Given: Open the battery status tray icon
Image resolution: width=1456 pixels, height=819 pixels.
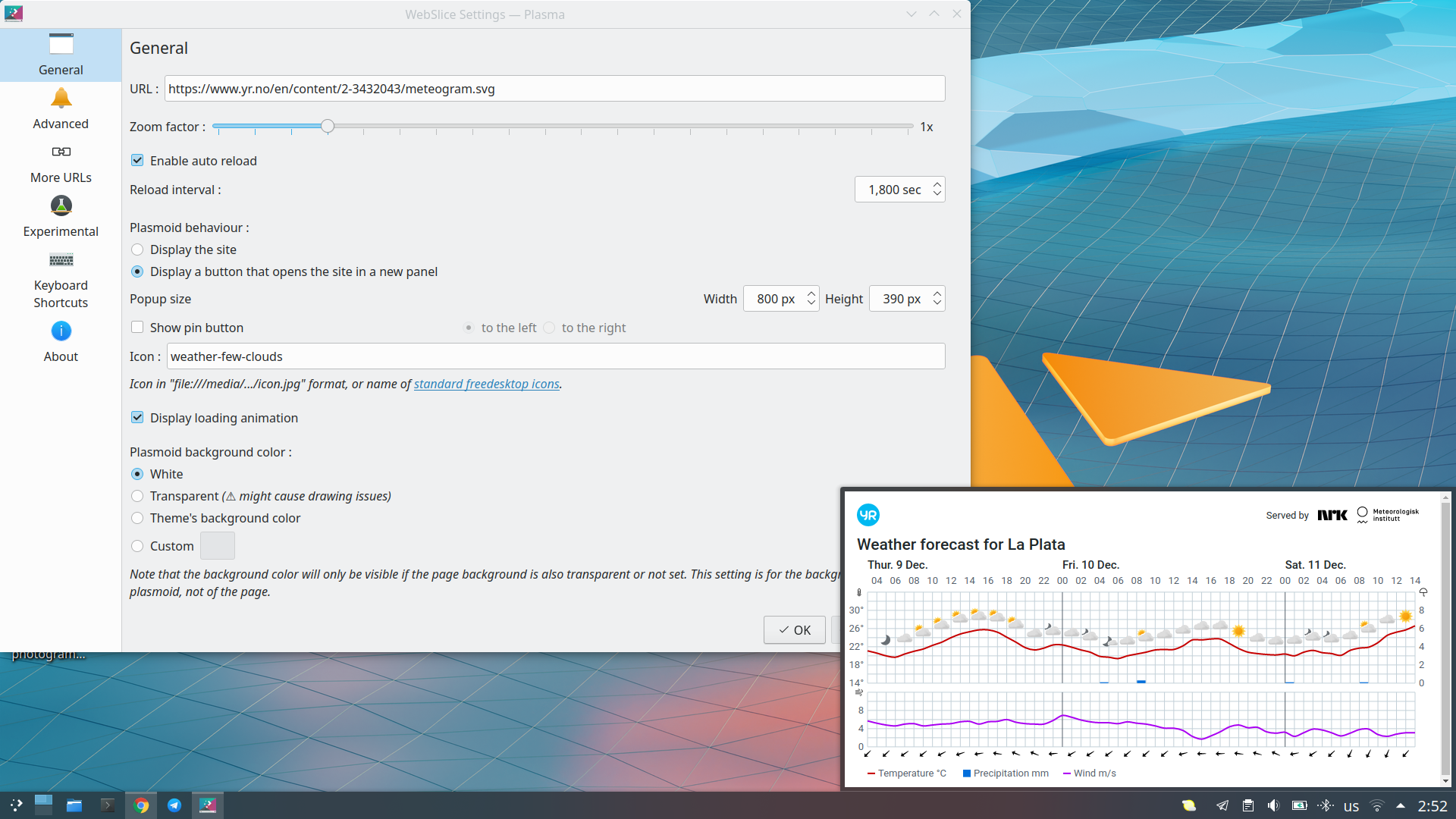Looking at the screenshot, I should [1300, 805].
